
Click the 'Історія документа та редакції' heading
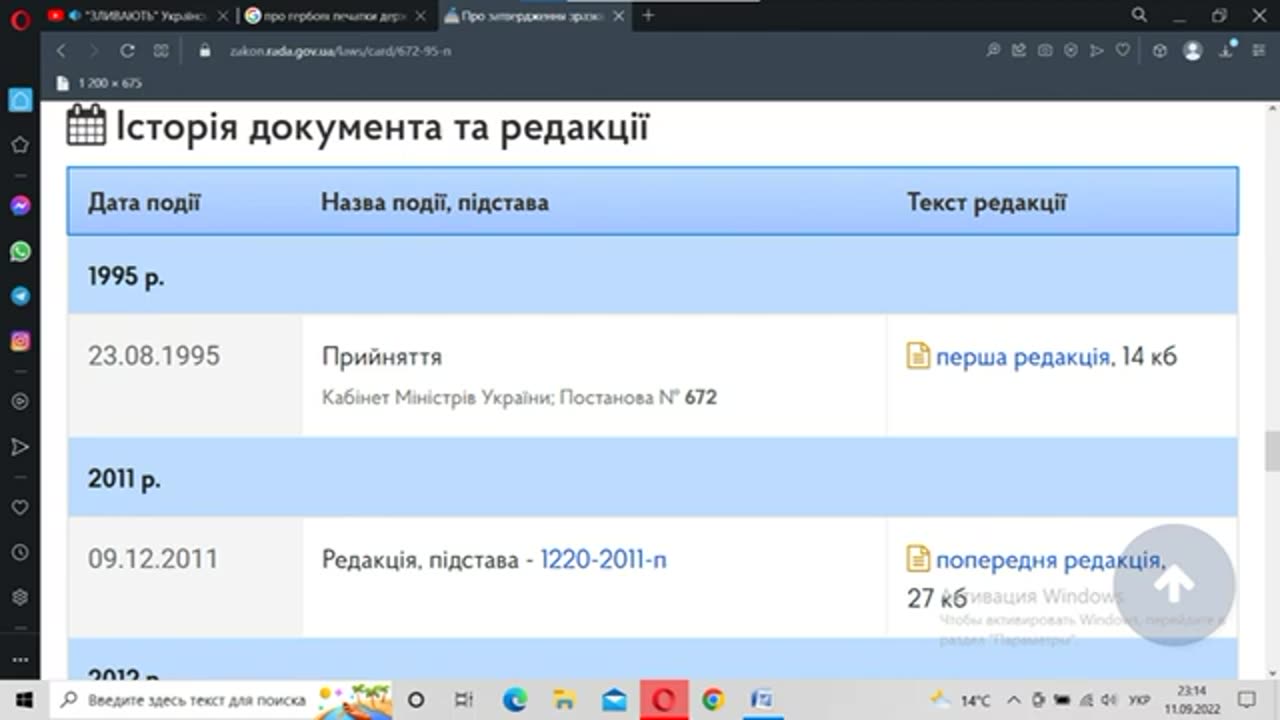coord(382,128)
